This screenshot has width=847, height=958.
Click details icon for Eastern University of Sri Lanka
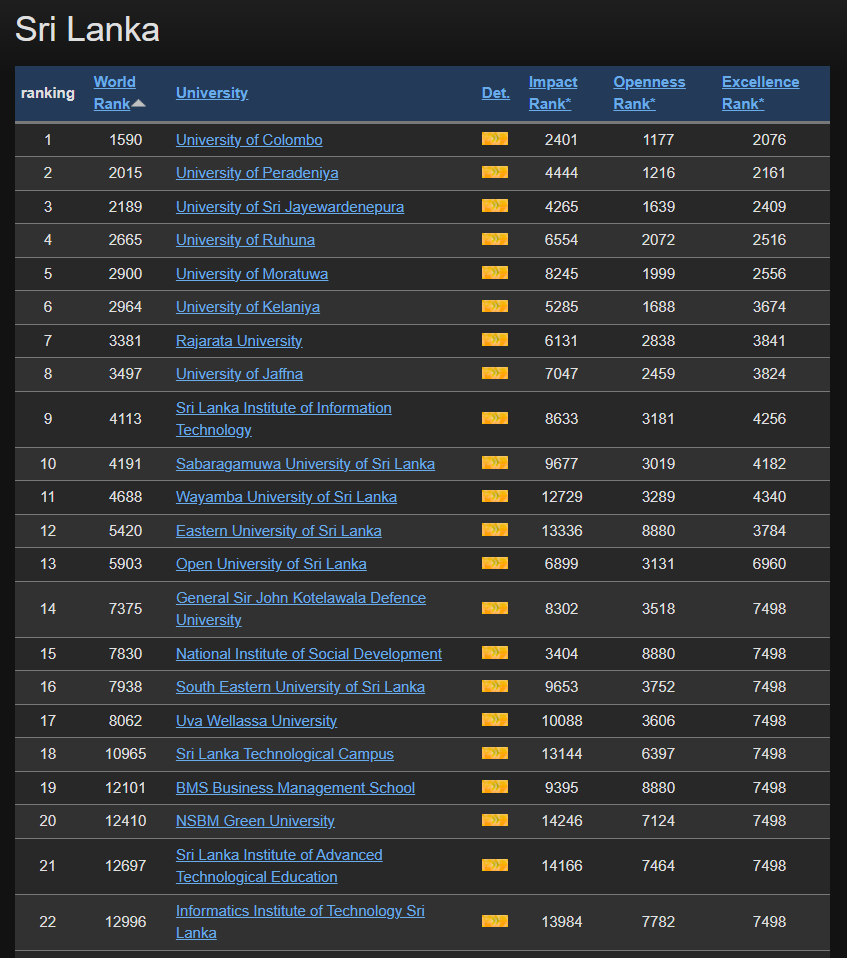(494, 530)
